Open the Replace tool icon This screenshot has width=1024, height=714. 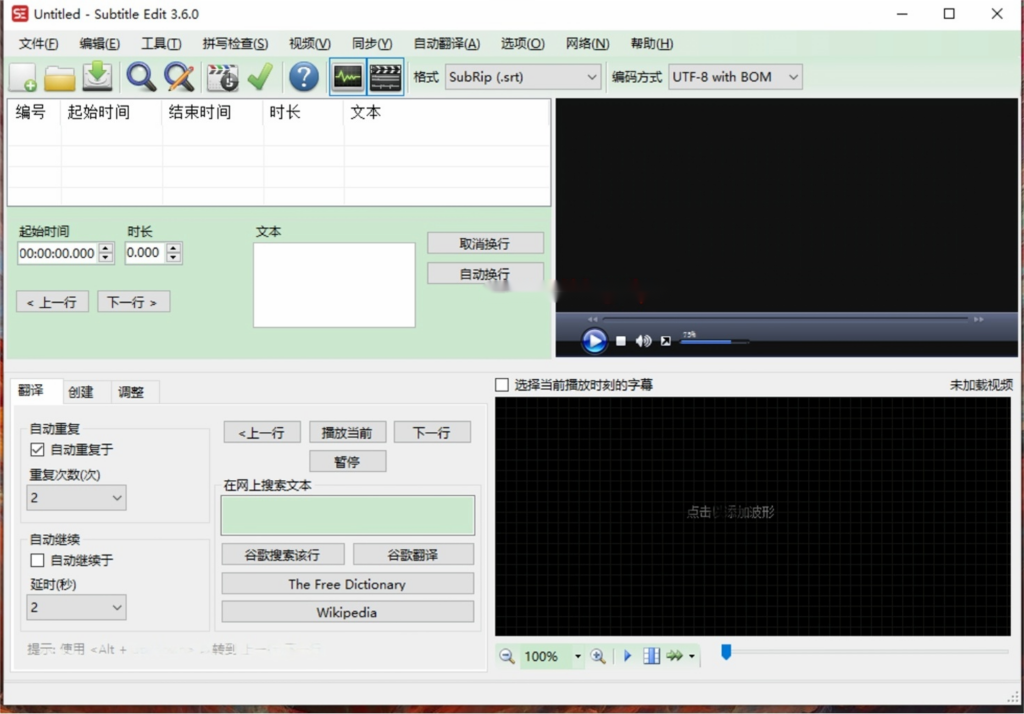(179, 77)
